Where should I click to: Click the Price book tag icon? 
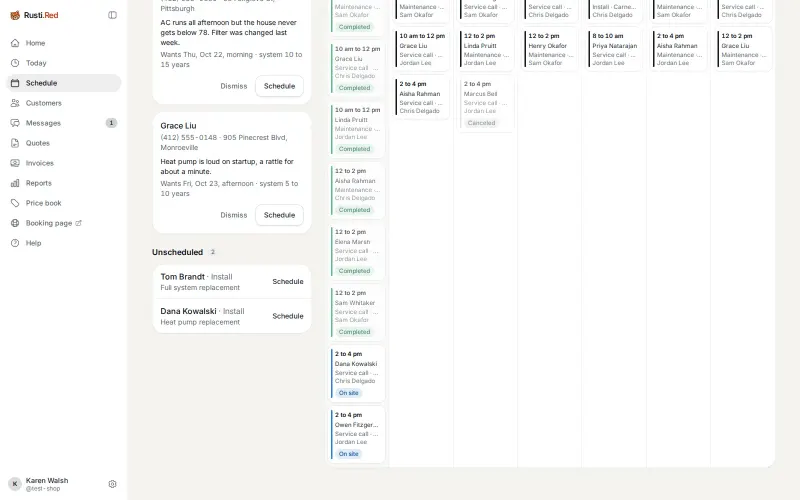[x=15, y=203]
